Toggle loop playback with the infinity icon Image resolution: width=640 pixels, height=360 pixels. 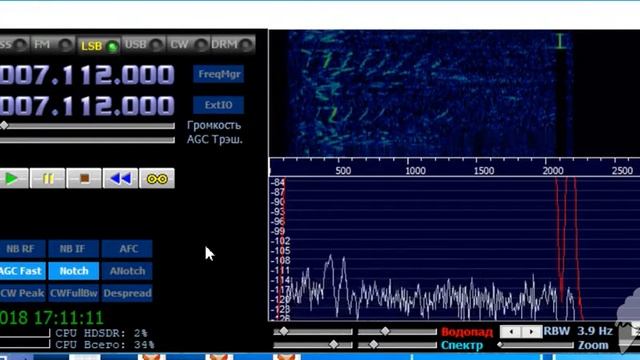[x=157, y=178]
